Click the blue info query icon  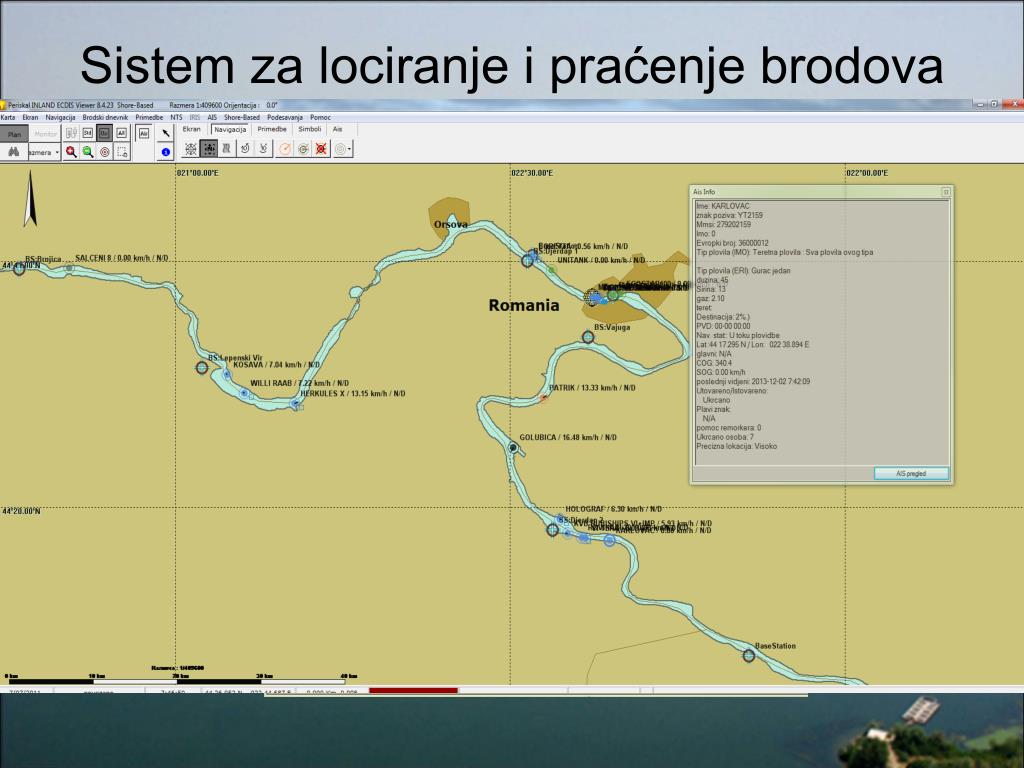166,152
